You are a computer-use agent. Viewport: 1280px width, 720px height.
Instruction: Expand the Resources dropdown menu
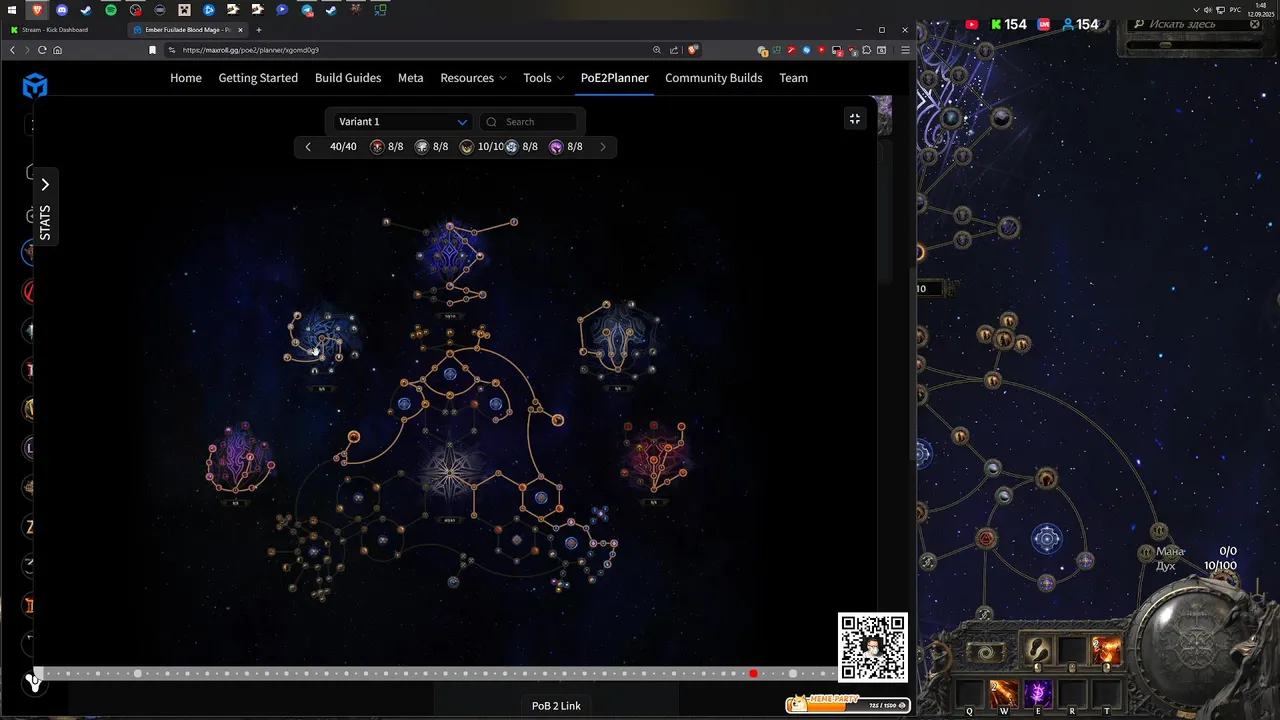pos(473,78)
